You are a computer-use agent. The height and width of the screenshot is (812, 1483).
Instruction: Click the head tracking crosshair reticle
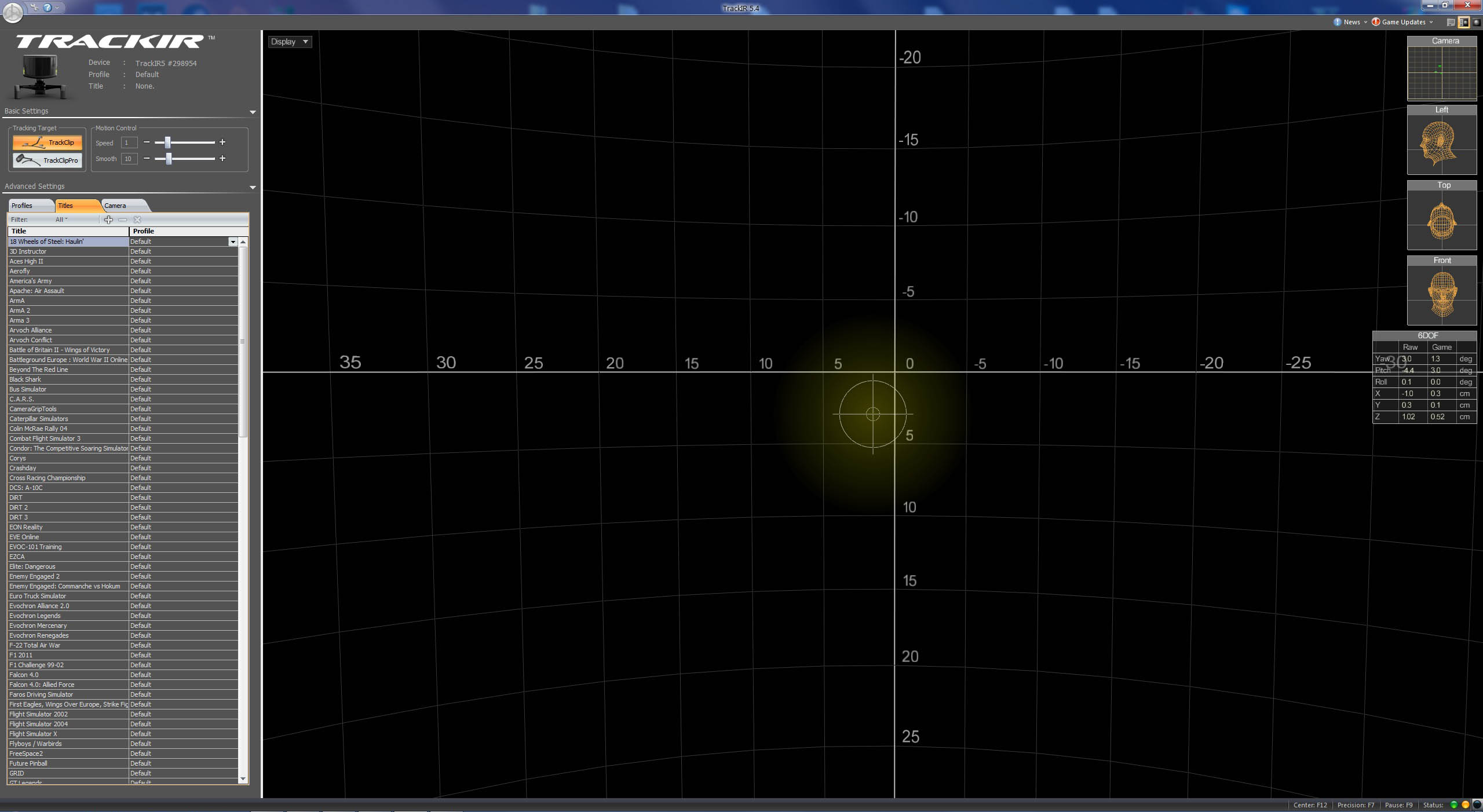point(873,414)
